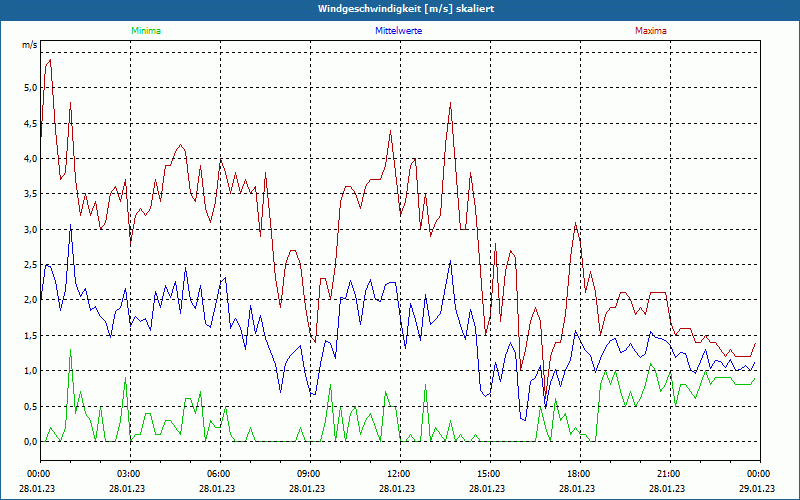Click the "1,5" y-axis value
The height and width of the screenshot is (500, 800).
[x=31, y=335]
